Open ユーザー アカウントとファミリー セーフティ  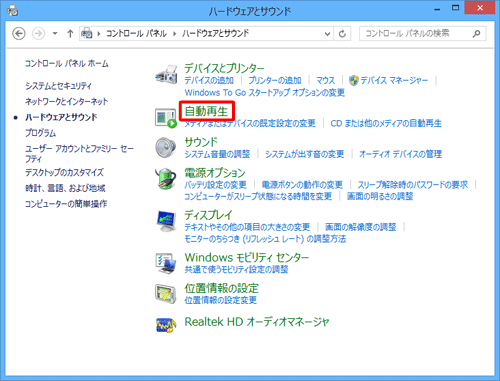tap(79, 153)
